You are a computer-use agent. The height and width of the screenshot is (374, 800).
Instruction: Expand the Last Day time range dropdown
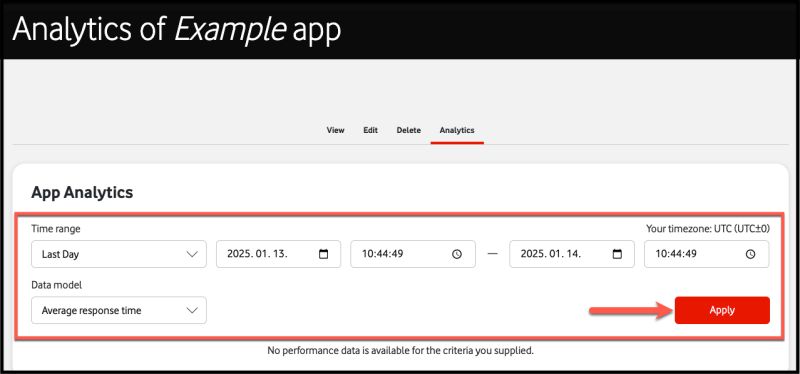click(119, 254)
